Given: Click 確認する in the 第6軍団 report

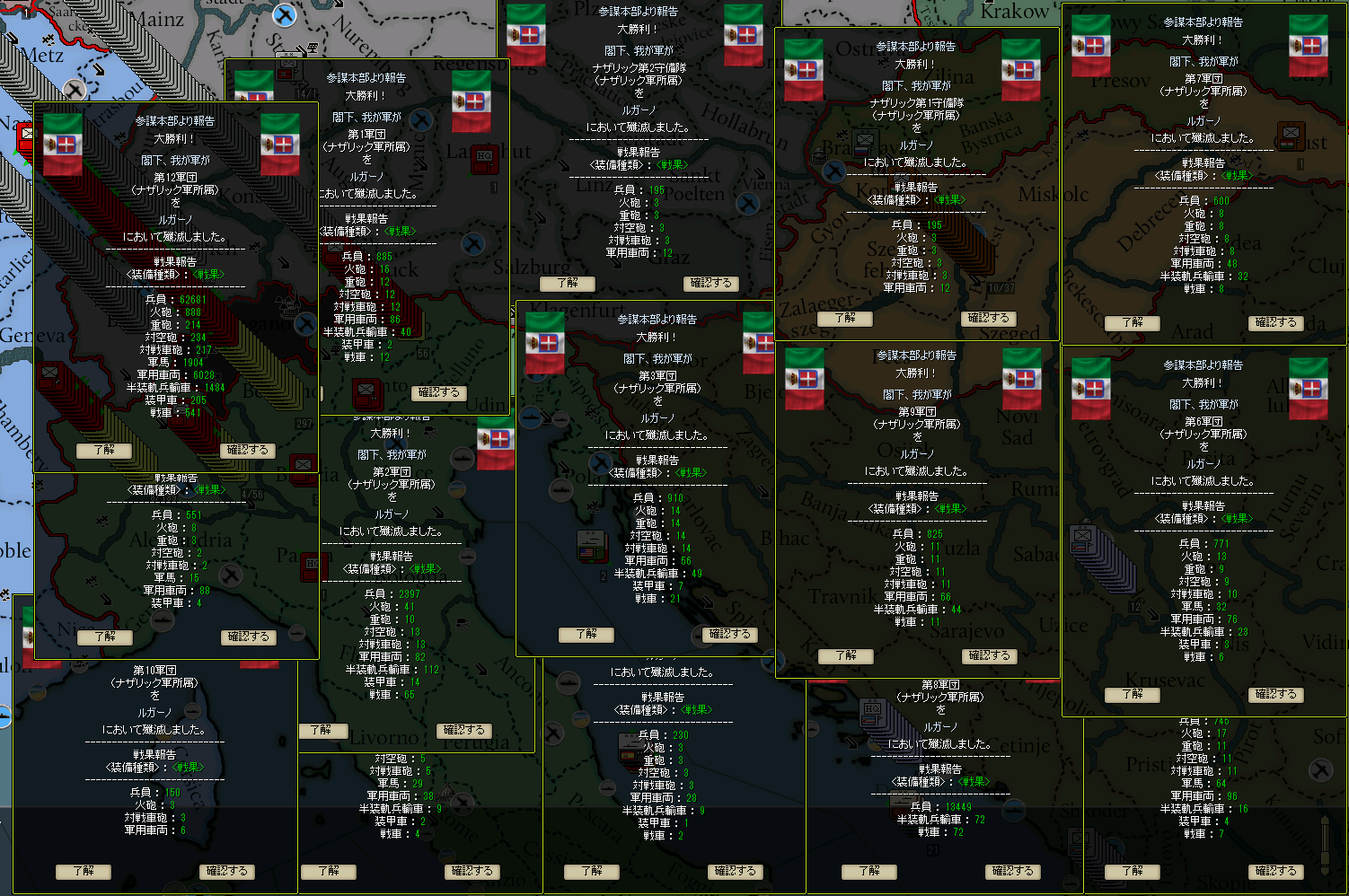Looking at the screenshot, I should tap(1276, 694).
